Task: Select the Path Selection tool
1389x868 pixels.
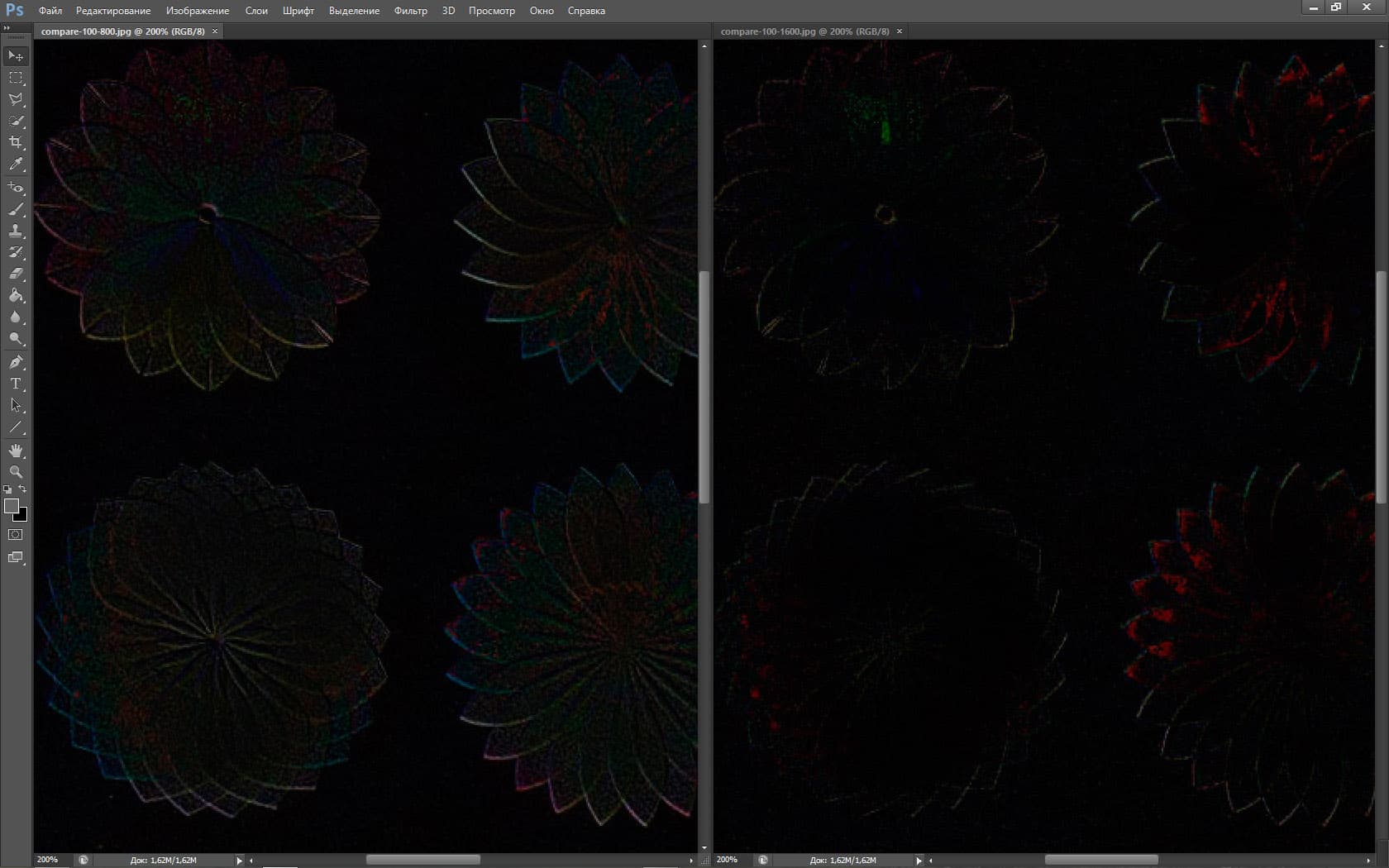Action: (16, 405)
